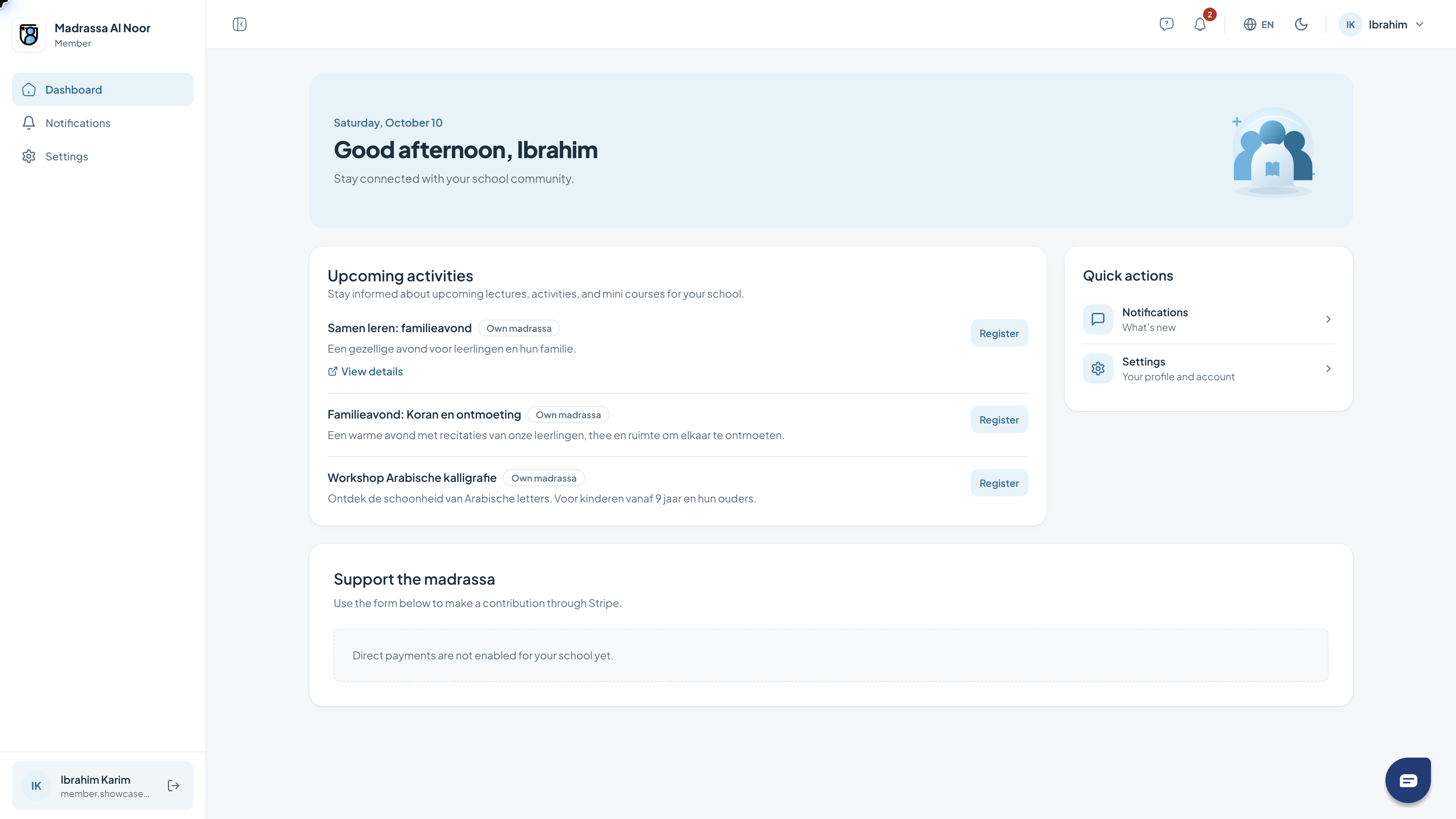Click the Ibrahim Karim profile card
Image resolution: width=1456 pixels, height=819 pixels.
coord(102,786)
